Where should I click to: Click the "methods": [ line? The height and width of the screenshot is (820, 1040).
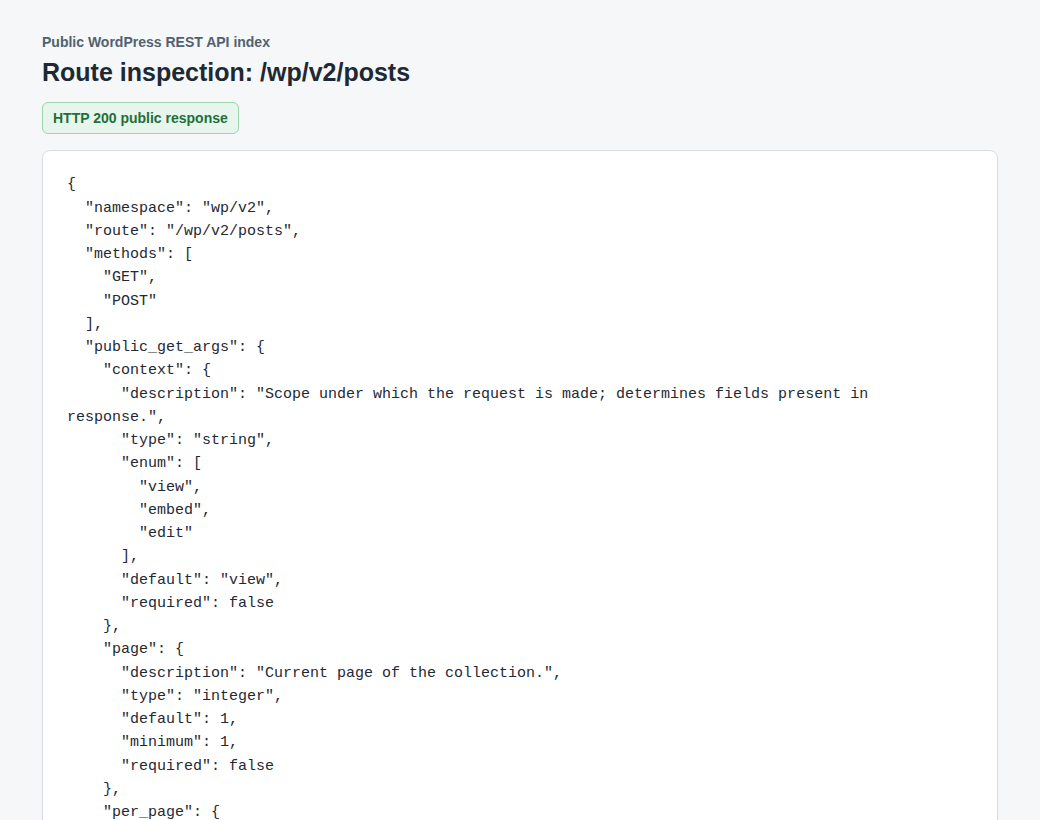(139, 253)
